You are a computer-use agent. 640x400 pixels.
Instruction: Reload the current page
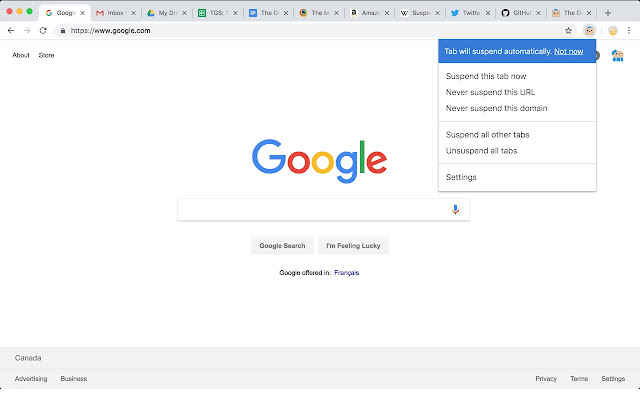(43, 31)
